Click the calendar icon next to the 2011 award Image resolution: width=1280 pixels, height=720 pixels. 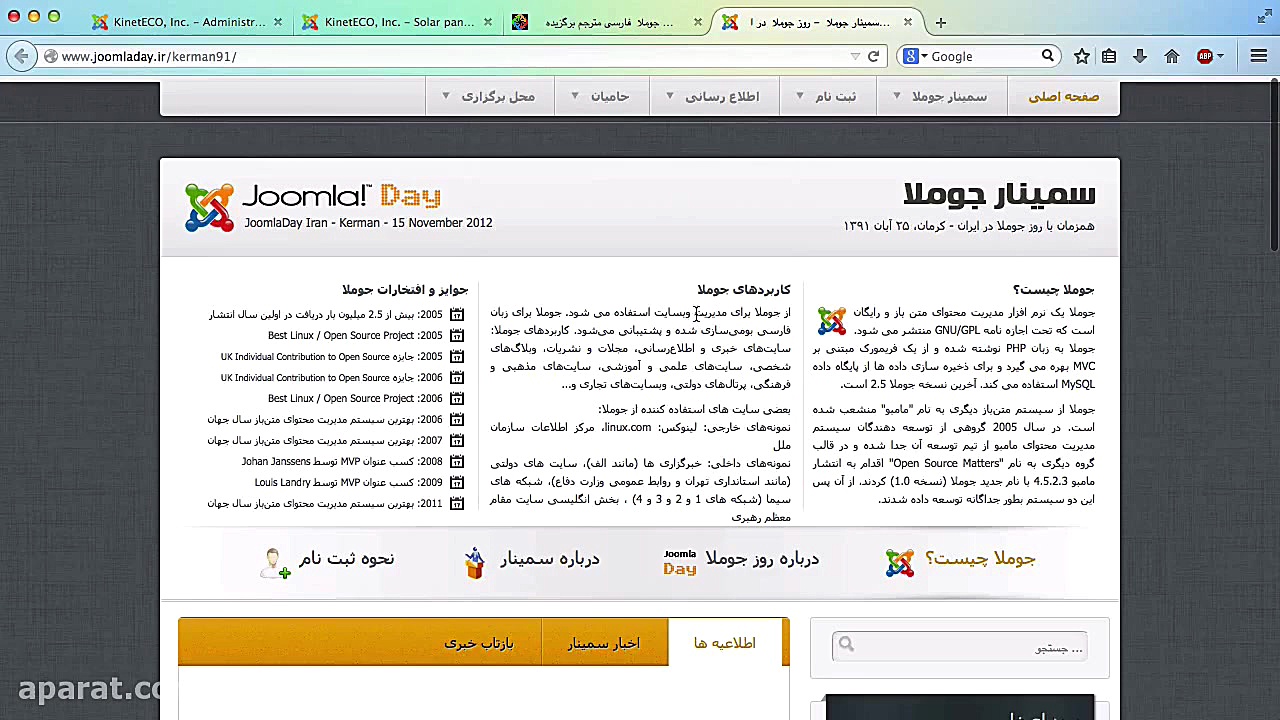(x=457, y=503)
